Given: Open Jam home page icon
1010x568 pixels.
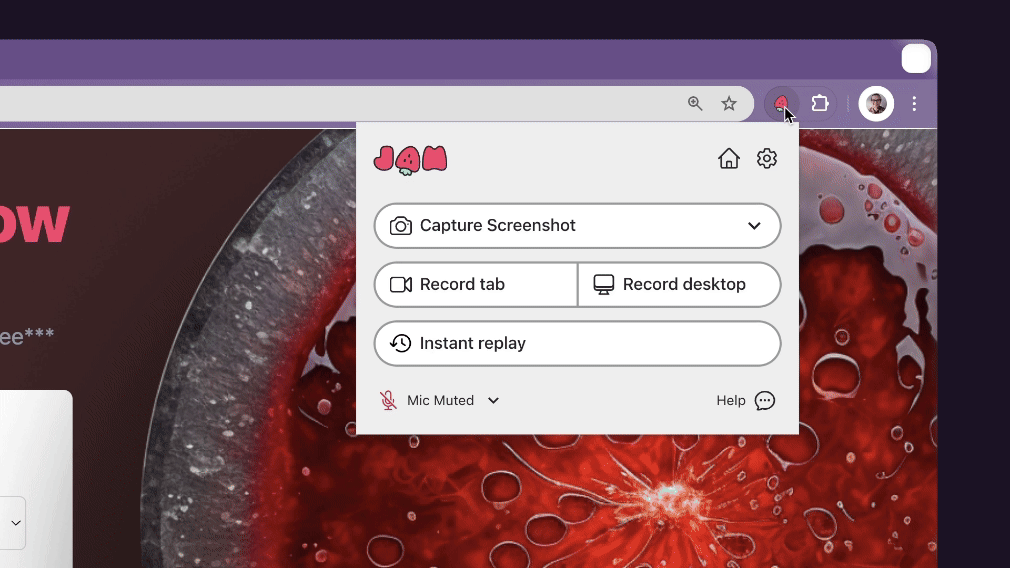Looking at the screenshot, I should coord(729,158).
